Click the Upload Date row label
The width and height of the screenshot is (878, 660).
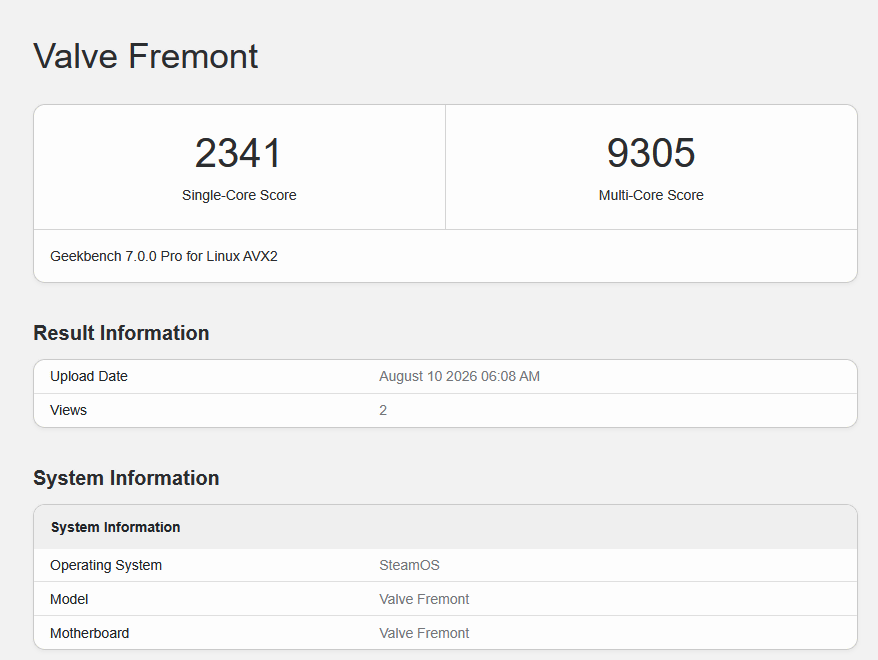88,376
